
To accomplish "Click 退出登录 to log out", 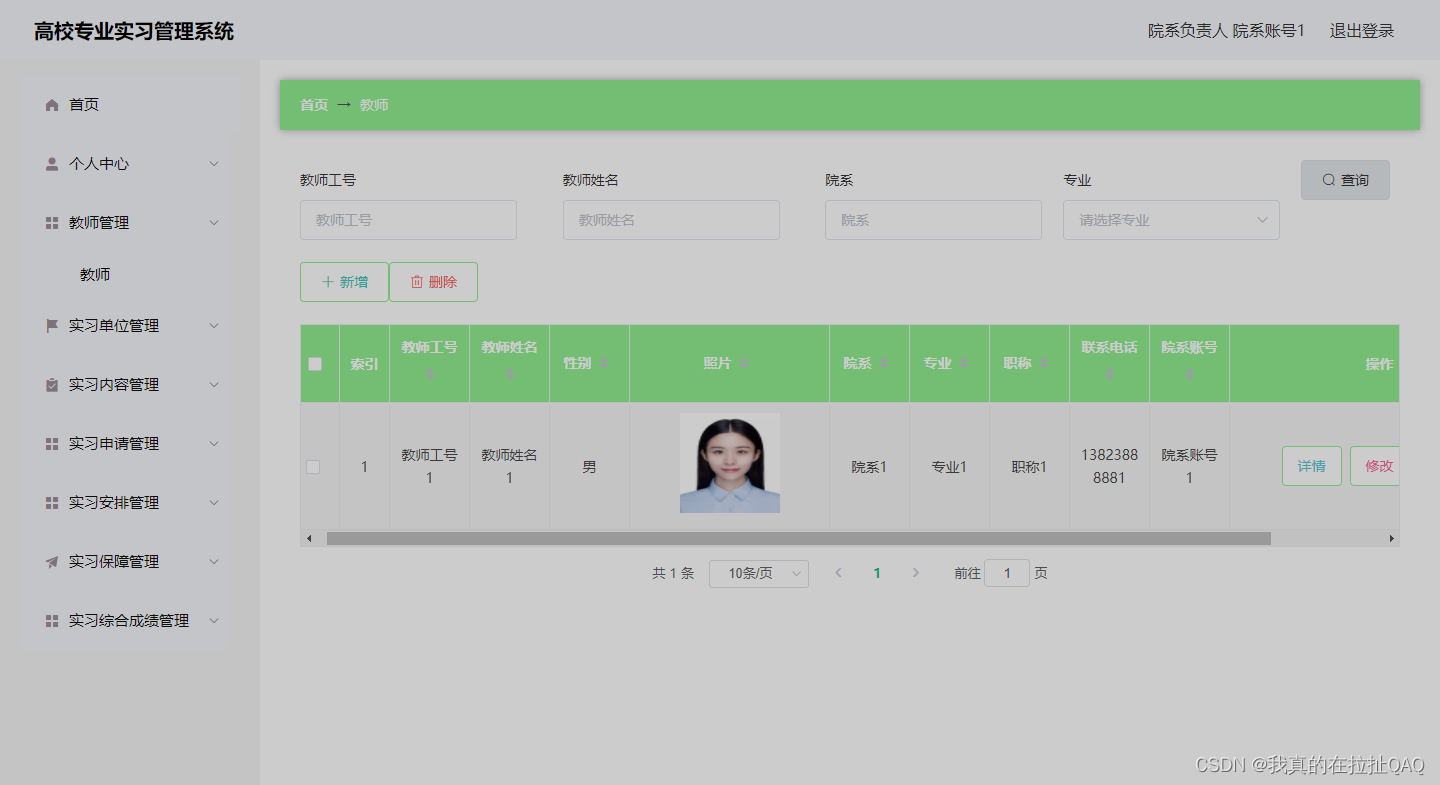I will click(x=1361, y=30).
